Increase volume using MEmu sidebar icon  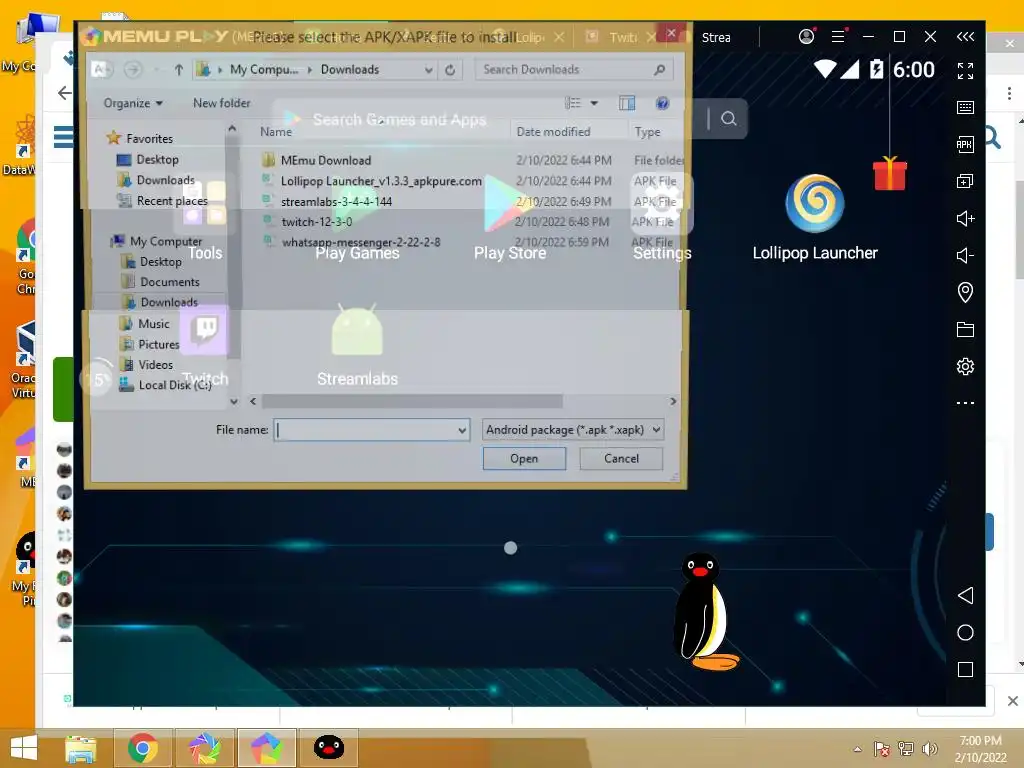tap(965, 218)
